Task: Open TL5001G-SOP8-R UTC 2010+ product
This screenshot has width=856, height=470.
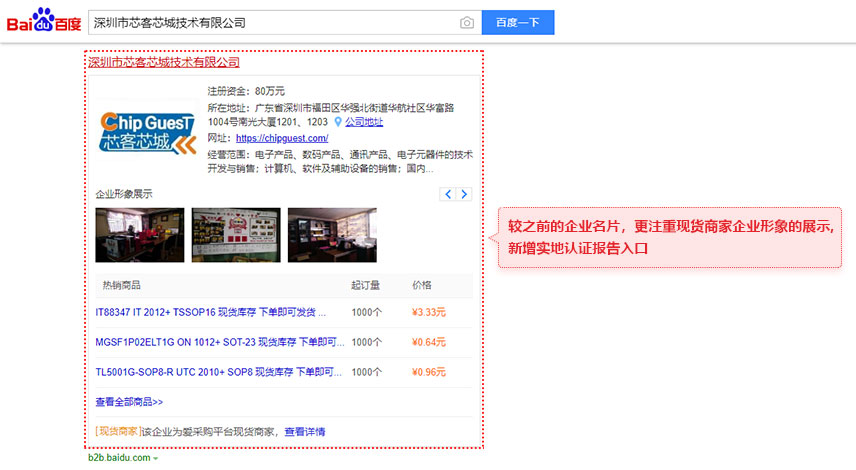Action: click(x=218, y=372)
